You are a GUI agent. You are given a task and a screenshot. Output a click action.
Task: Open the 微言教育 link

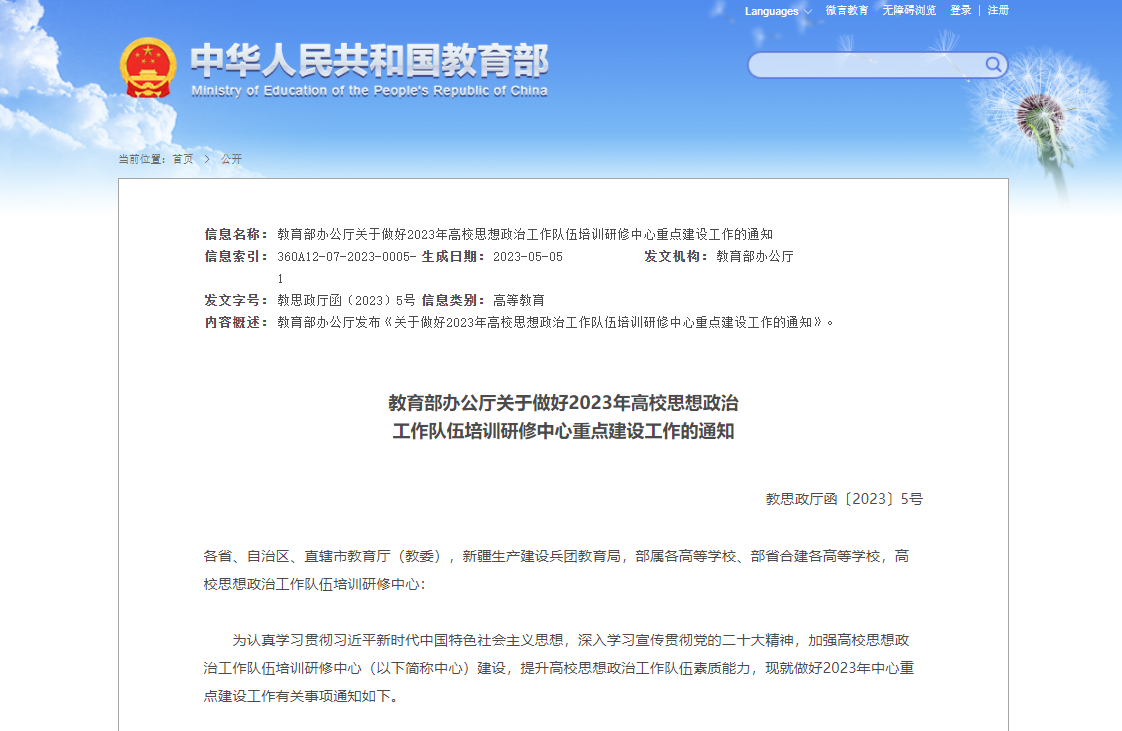(846, 11)
